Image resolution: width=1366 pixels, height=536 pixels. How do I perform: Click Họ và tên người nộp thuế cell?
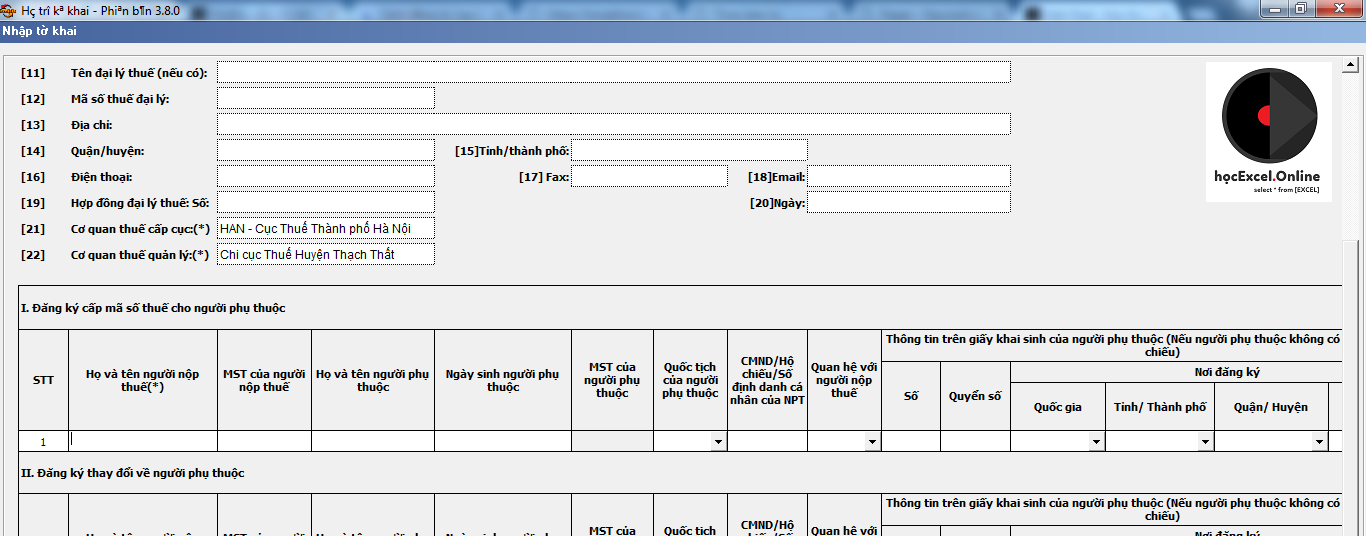(x=143, y=441)
